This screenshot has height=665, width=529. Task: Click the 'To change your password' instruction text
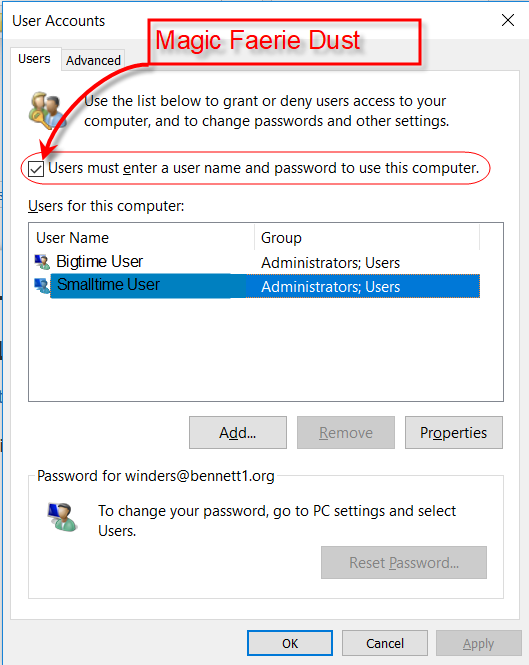click(277, 521)
